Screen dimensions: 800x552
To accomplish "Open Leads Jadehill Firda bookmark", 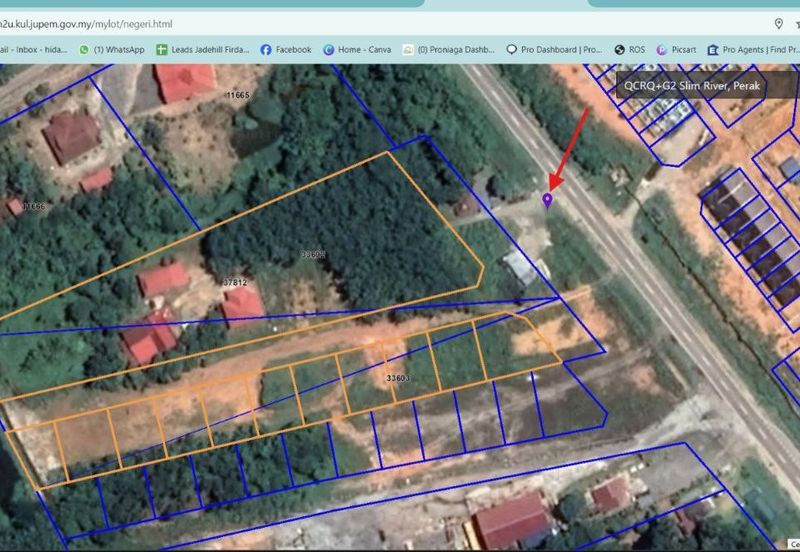I will pos(202,49).
